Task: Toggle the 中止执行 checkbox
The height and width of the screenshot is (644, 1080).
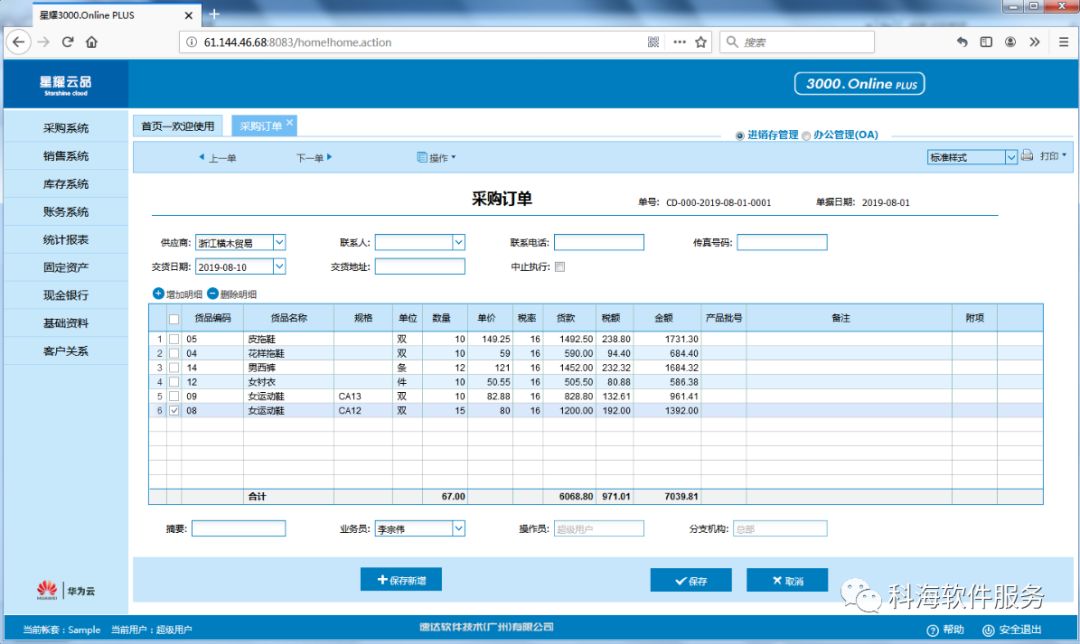Action: coord(560,267)
